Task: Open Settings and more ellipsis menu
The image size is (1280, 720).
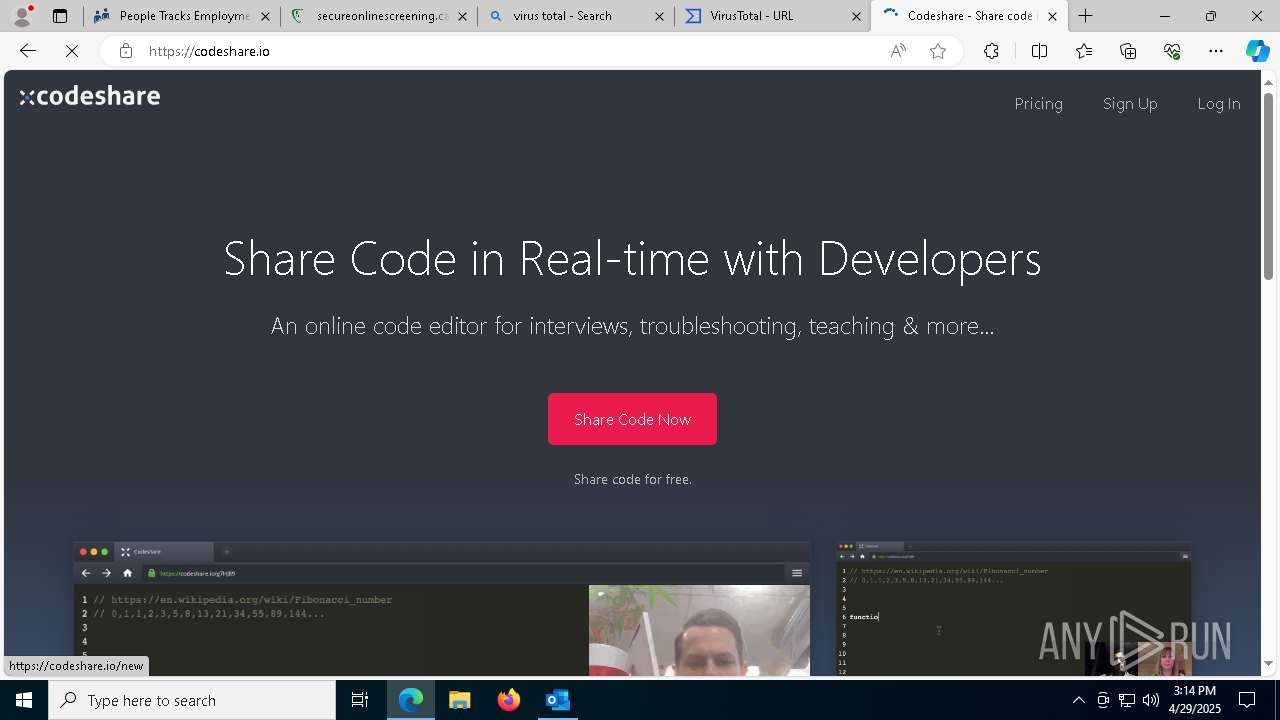Action: 1216,51
